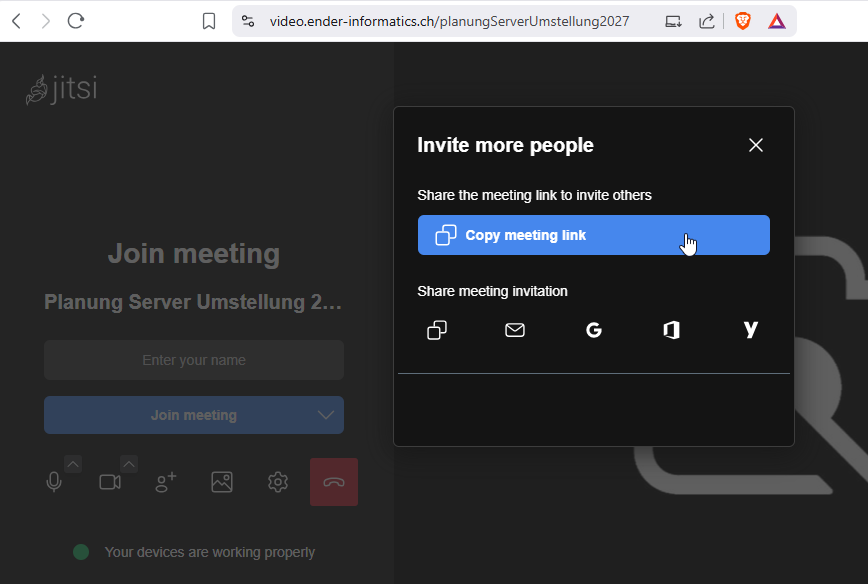Toggle the microphone mute button
The image size is (868, 584).
(x=54, y=482)
